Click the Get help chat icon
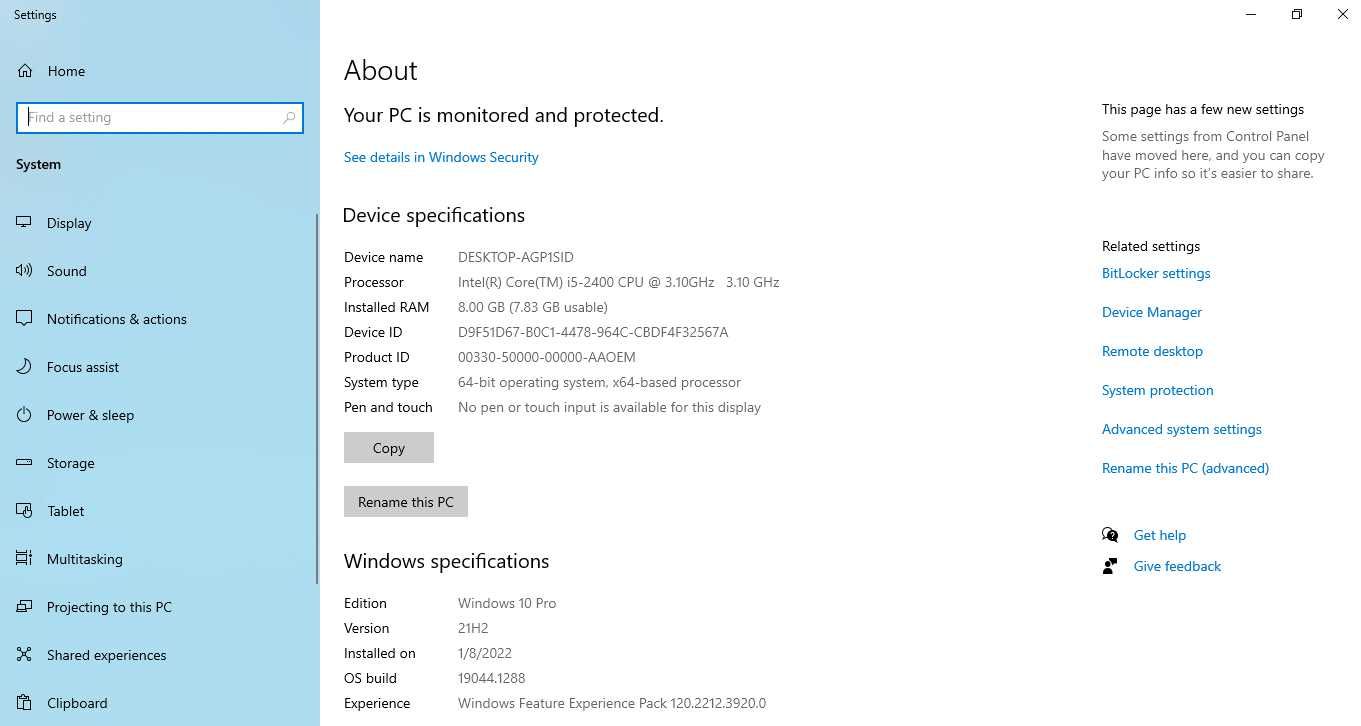Viewport: 1361px width, 726px height. [x=1110, y=535]
